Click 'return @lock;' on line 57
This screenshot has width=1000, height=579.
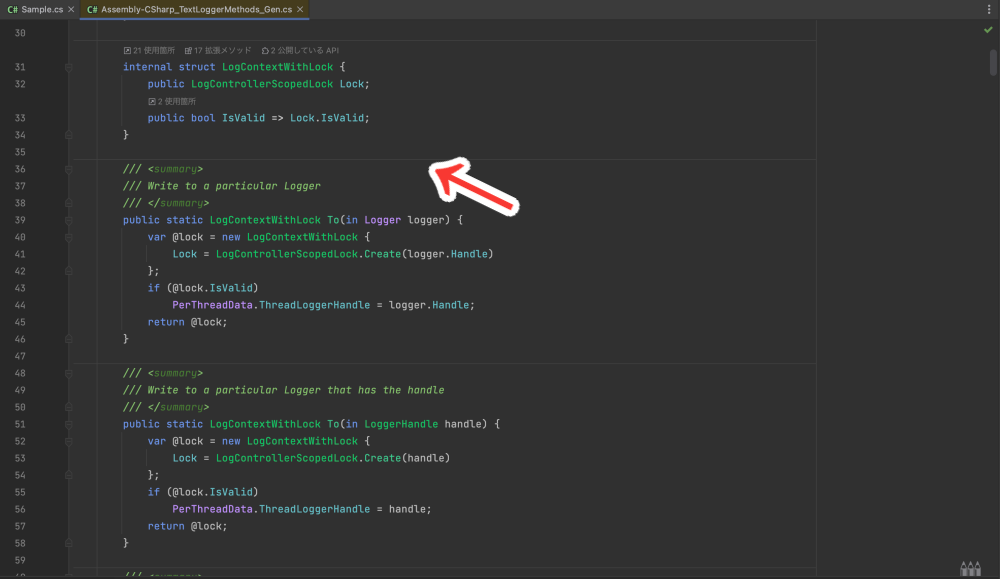tap(188, 526)
